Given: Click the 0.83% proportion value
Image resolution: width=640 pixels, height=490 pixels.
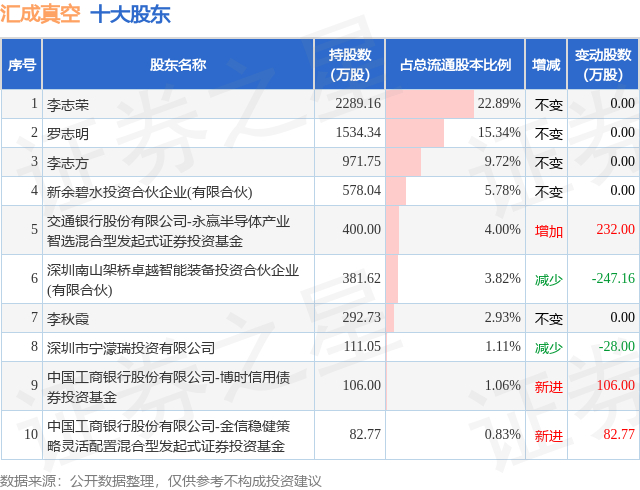Looking at the screenshot, I should point(502,434).
